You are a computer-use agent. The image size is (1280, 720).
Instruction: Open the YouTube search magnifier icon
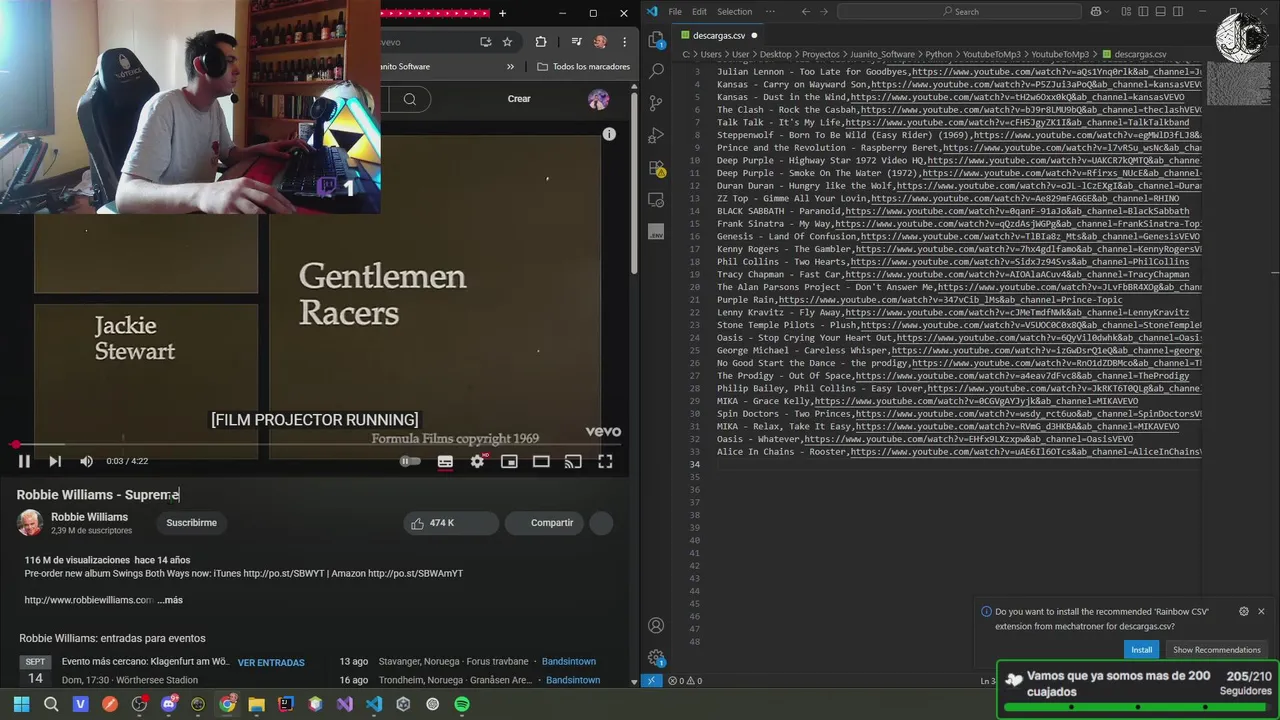coord(410,99)
